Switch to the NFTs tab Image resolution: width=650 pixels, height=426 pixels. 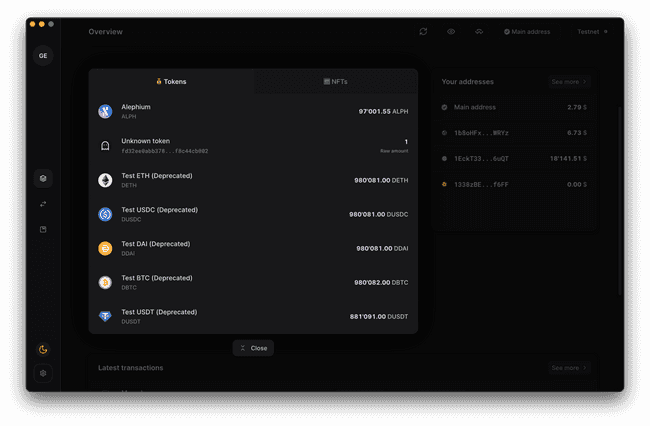(335, 81)
